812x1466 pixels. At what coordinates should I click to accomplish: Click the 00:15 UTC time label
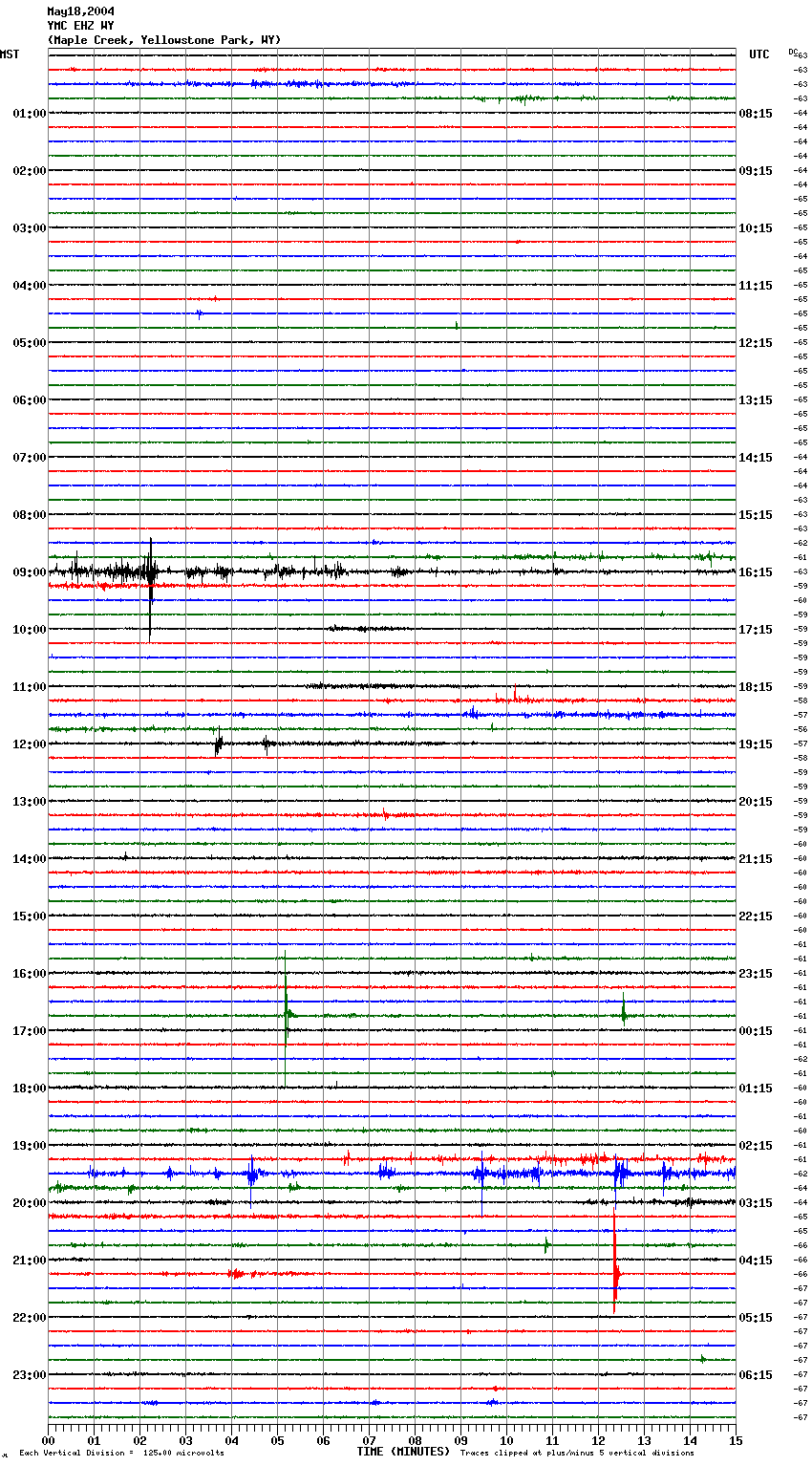tap(756, 1031)
